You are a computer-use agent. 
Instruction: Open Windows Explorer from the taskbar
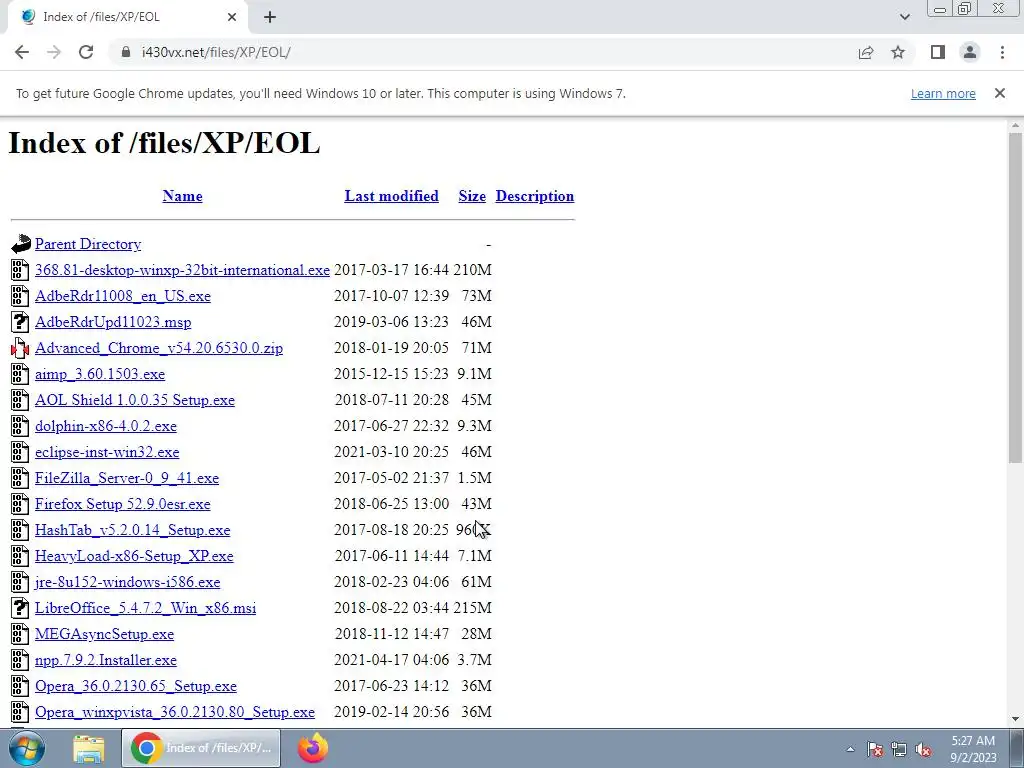click(x=89, y=748)
